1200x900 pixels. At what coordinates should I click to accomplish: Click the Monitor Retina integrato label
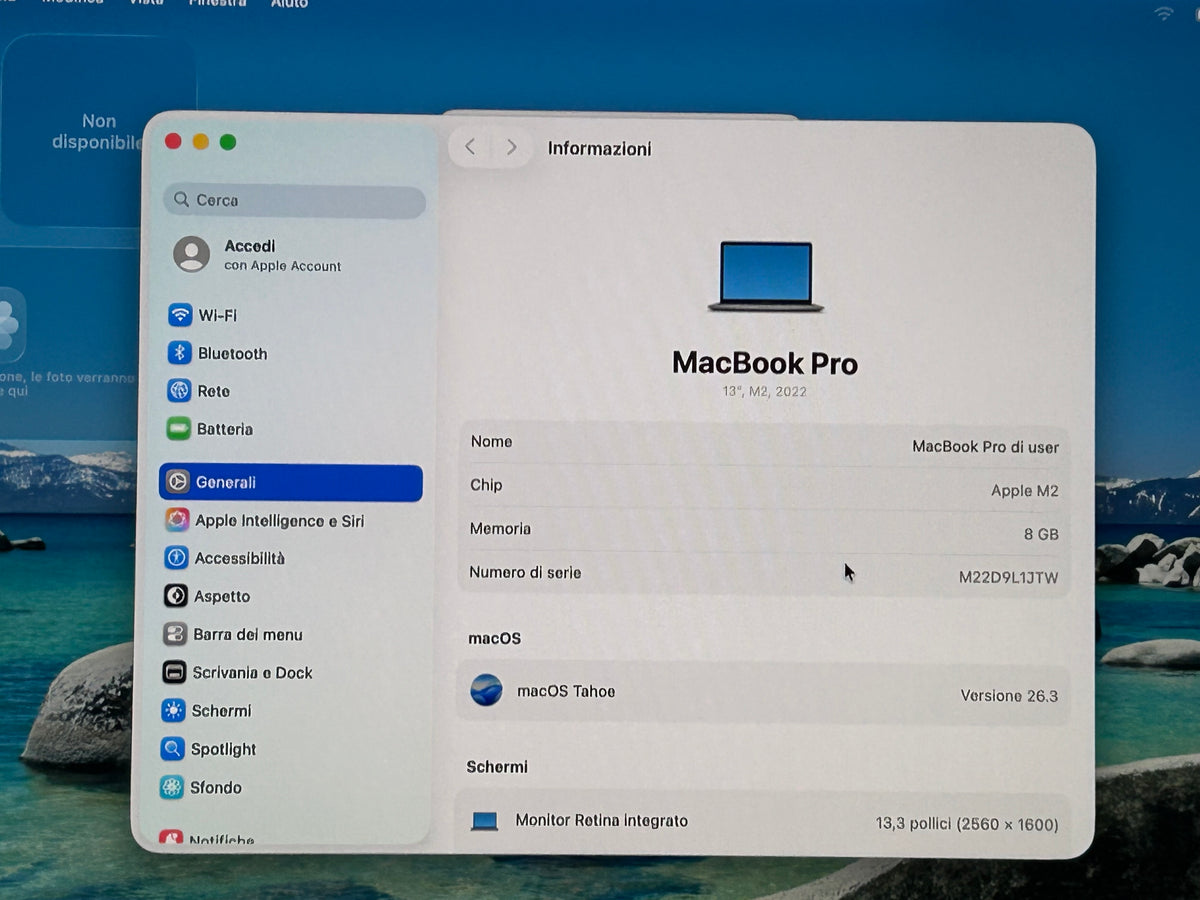pos(601,821)
